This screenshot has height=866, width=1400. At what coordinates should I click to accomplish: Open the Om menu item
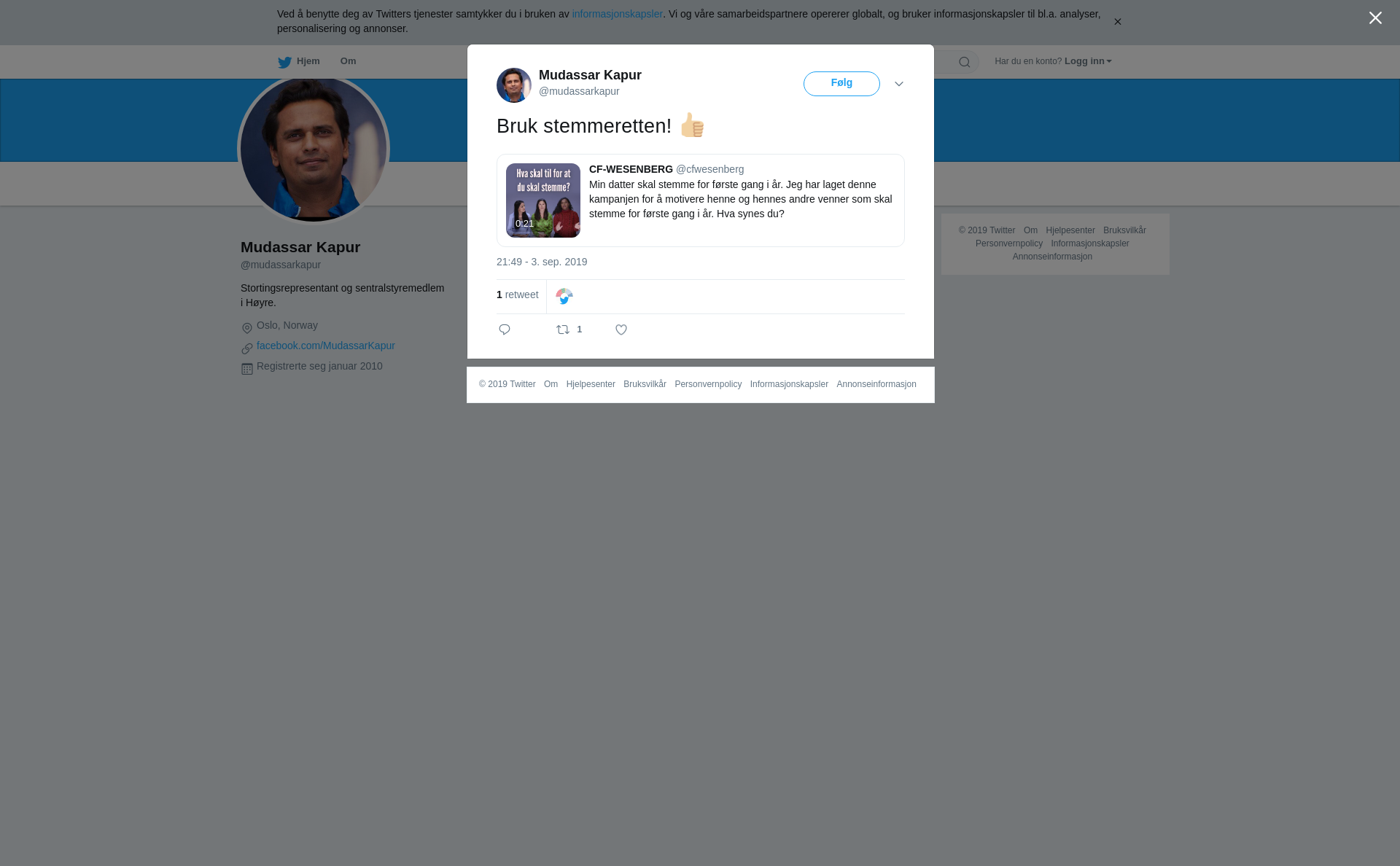348,61
